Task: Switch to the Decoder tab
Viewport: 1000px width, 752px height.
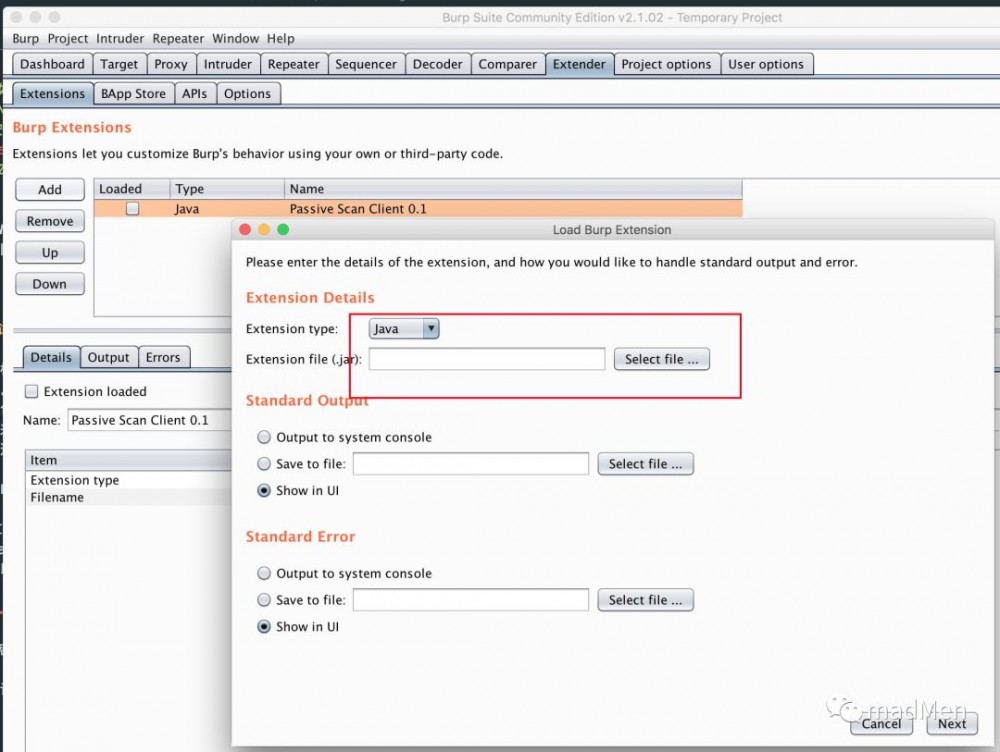Action: coord(438,64)
